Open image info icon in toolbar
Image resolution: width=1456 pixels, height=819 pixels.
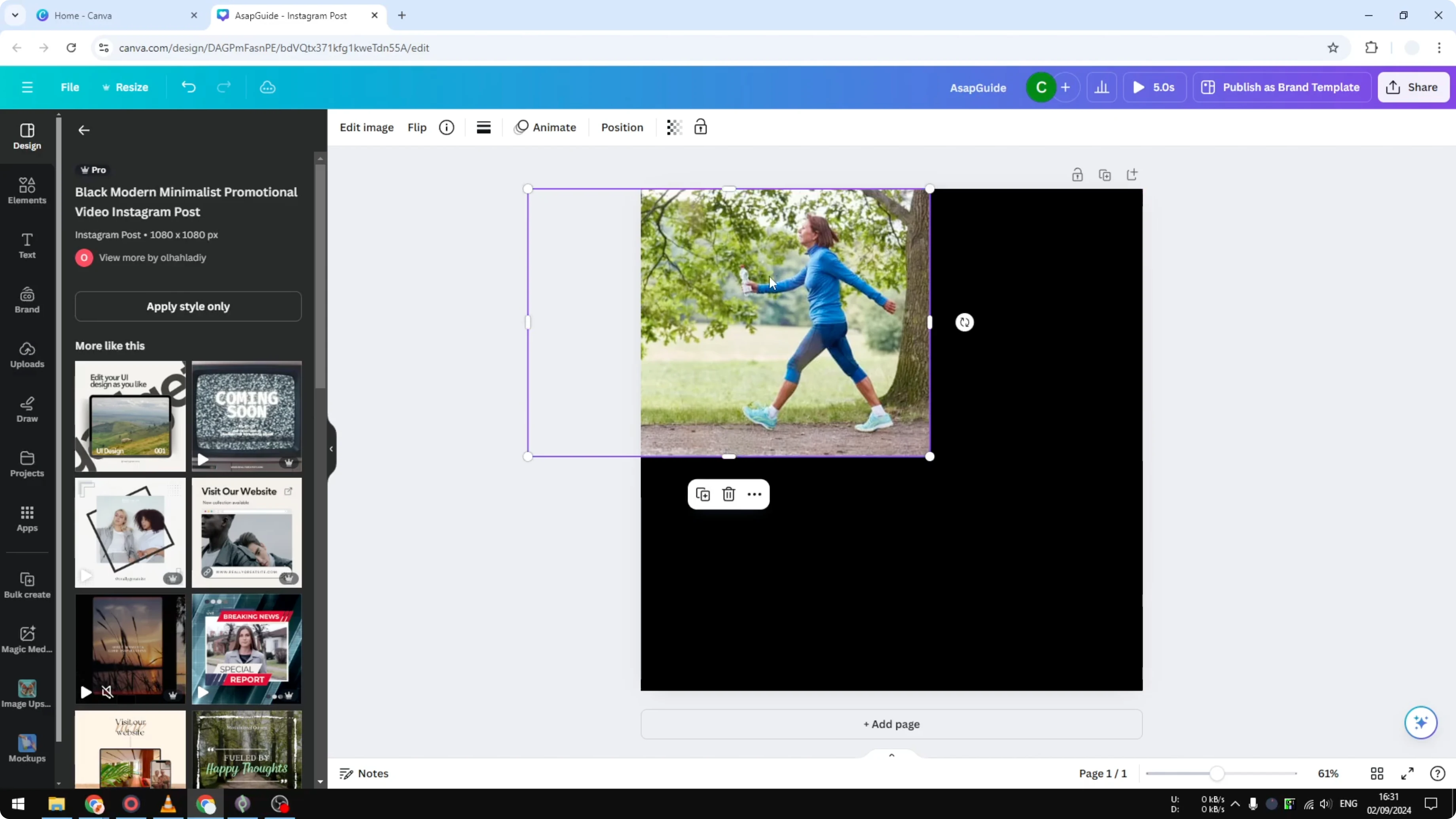(447, 128)
